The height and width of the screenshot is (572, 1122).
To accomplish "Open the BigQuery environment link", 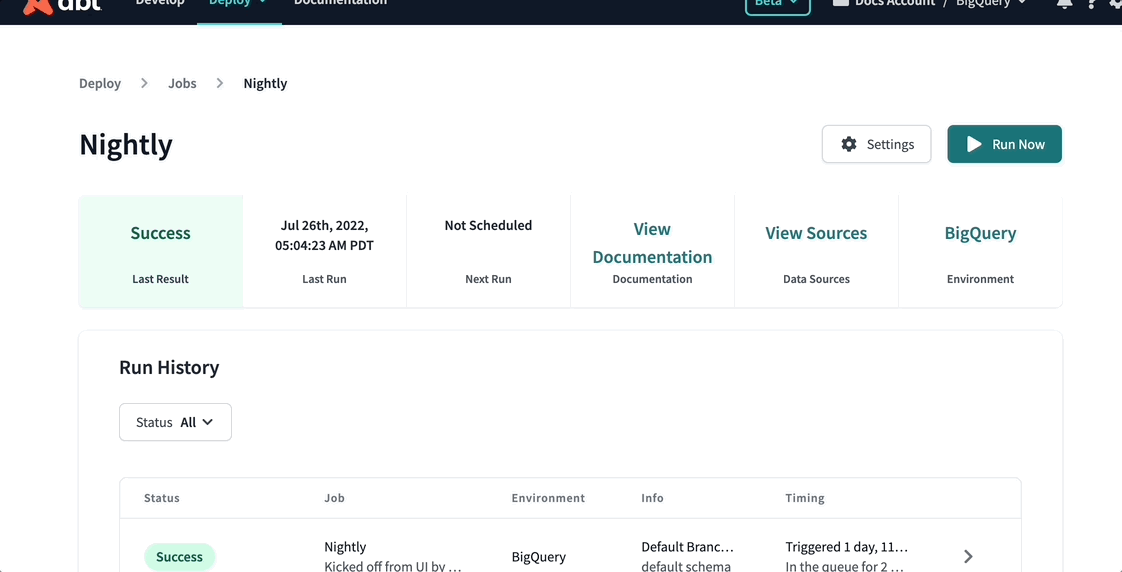I will coord(980,233).
